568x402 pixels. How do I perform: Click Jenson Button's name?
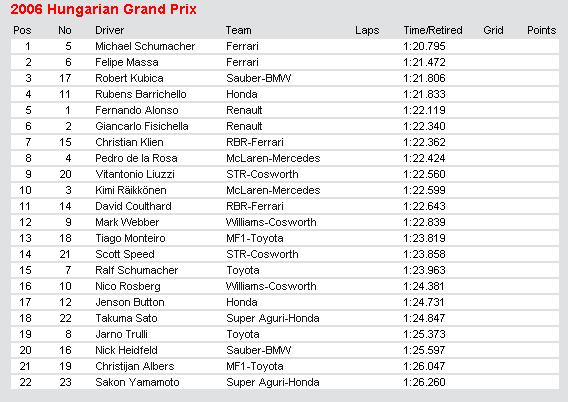click(130, 302)
